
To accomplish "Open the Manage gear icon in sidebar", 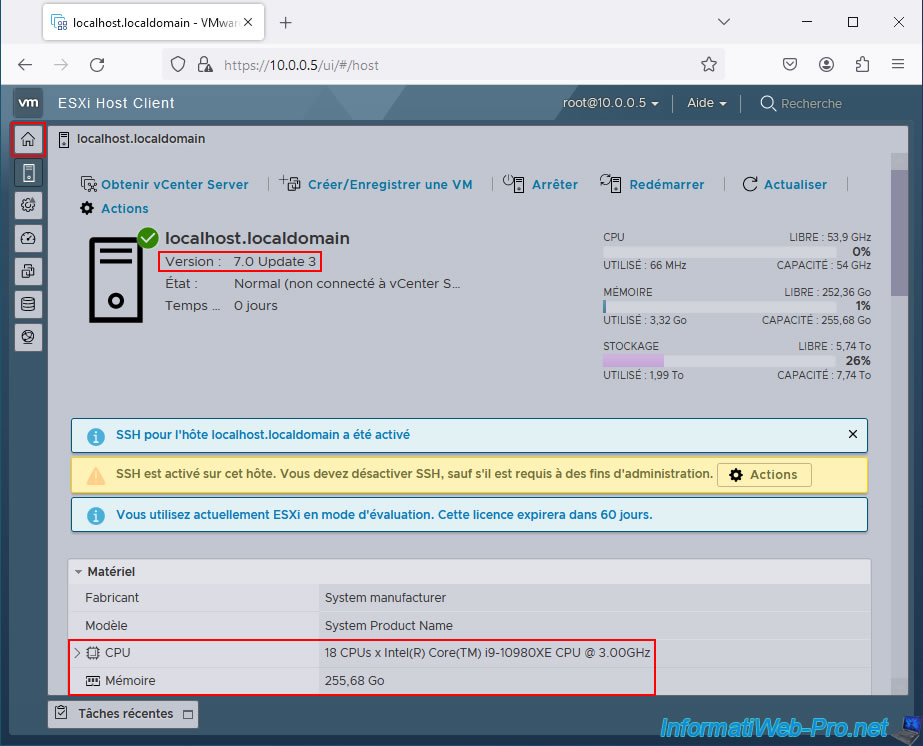I will click(x=28, y=205).
